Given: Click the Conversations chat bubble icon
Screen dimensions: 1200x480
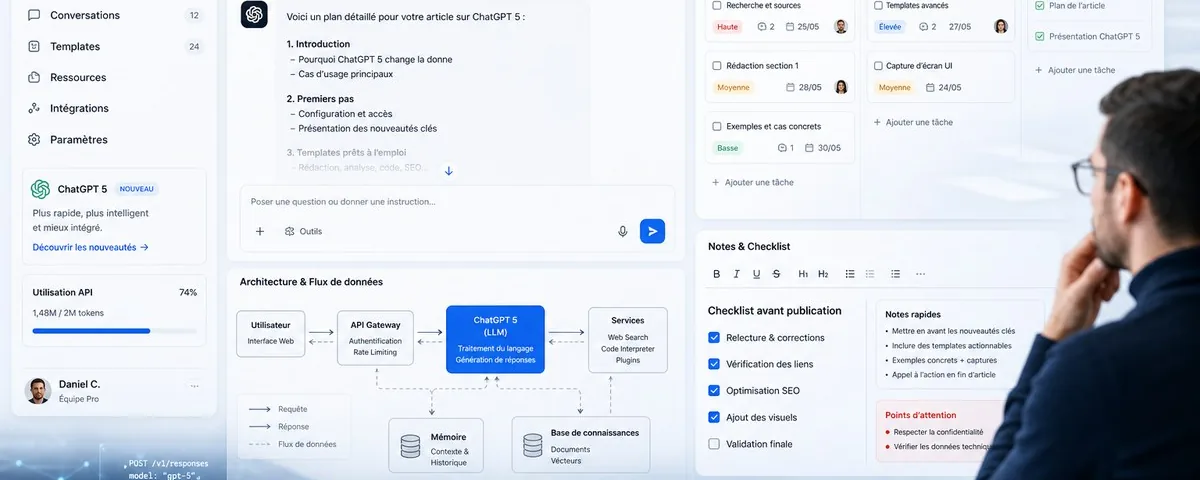Looking at the screenshot, I should 34,15.
